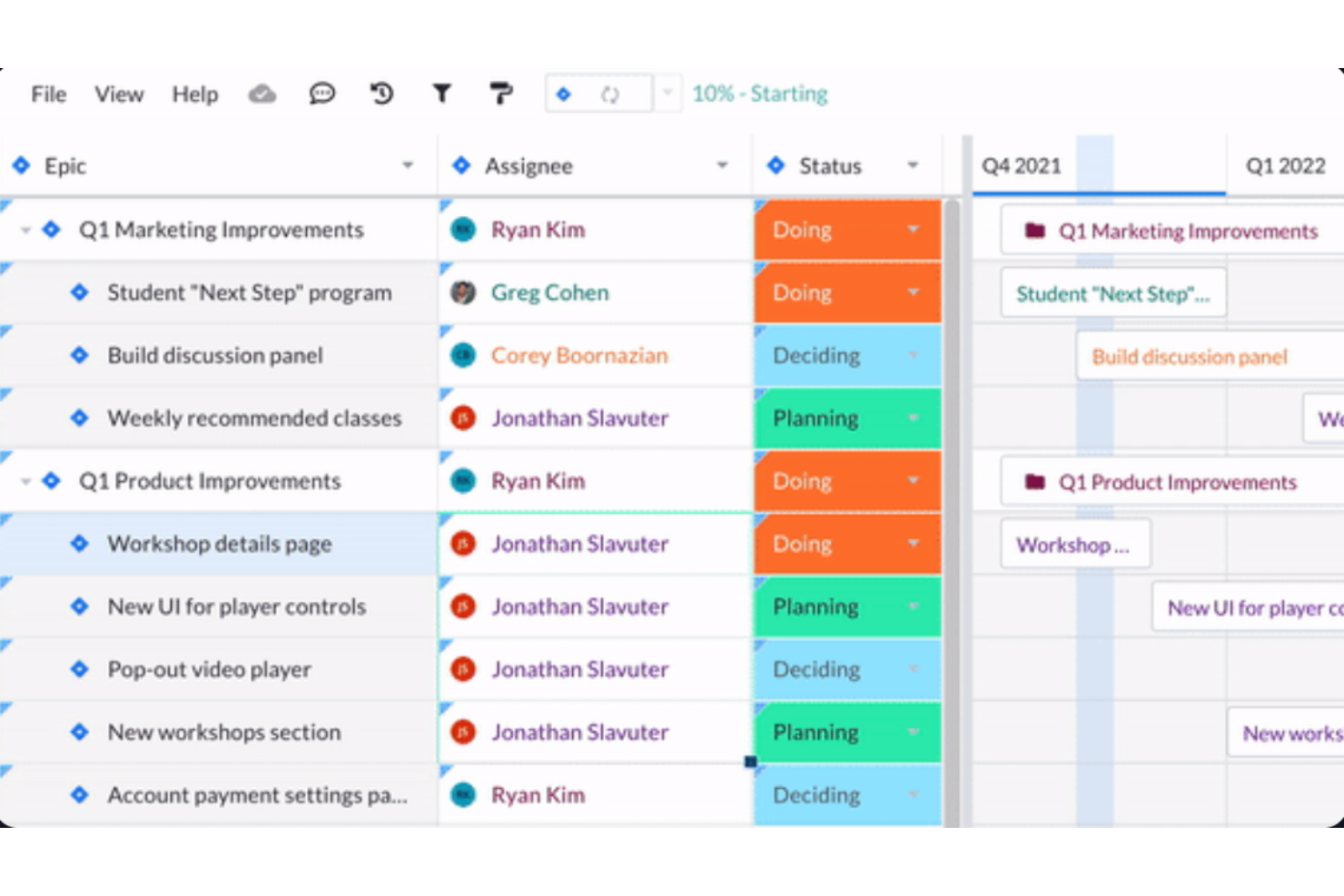Click Deciding status cell for Account payment settings
1344x896 pixels.
847,794
